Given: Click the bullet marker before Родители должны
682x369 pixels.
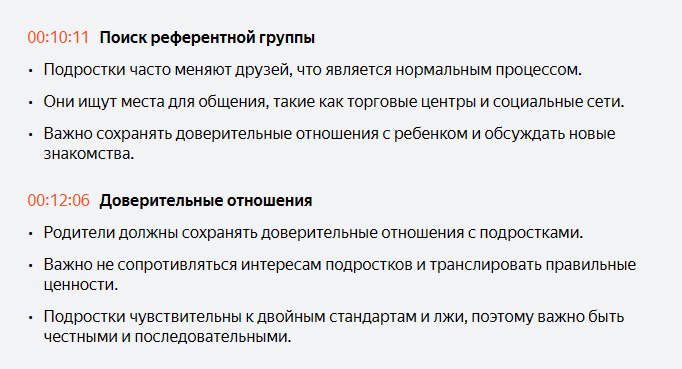Looking at the screenshot, I should pyautogui.click(x=31, y=234).
